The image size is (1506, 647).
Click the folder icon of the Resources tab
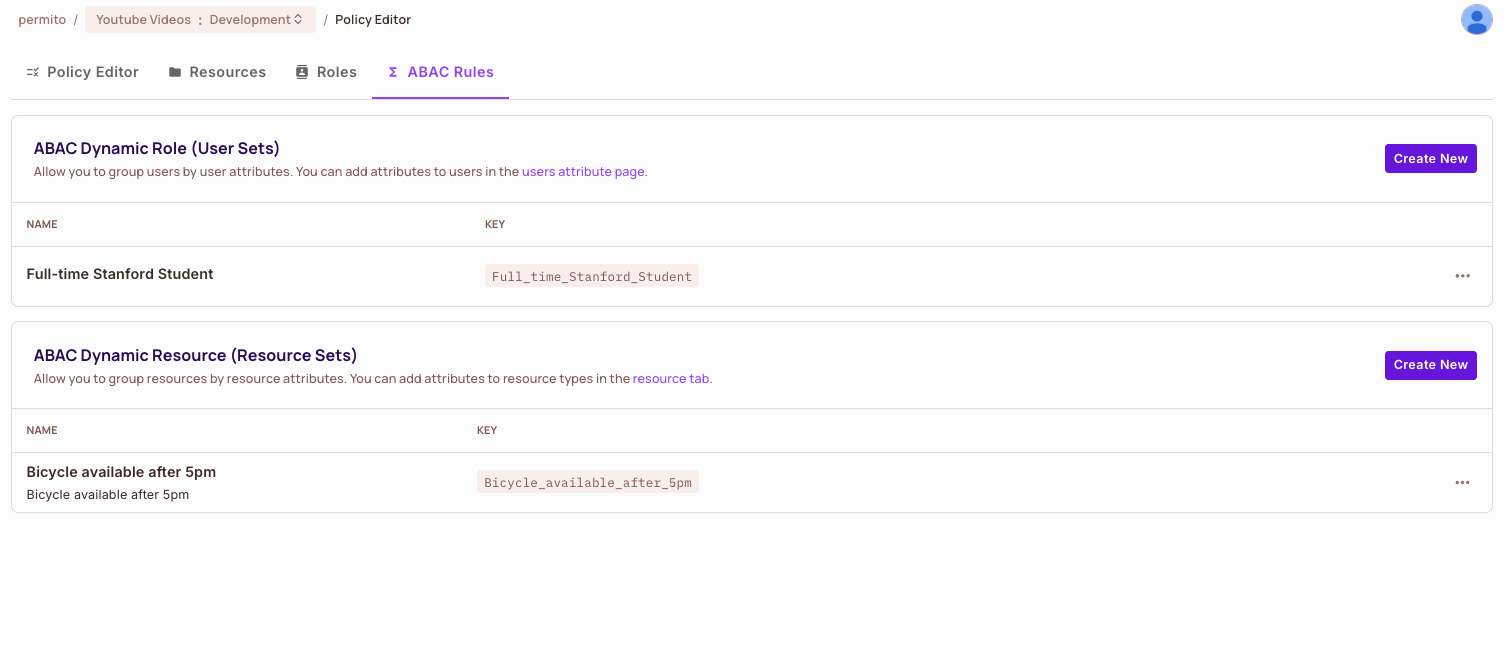pos(175,72)
